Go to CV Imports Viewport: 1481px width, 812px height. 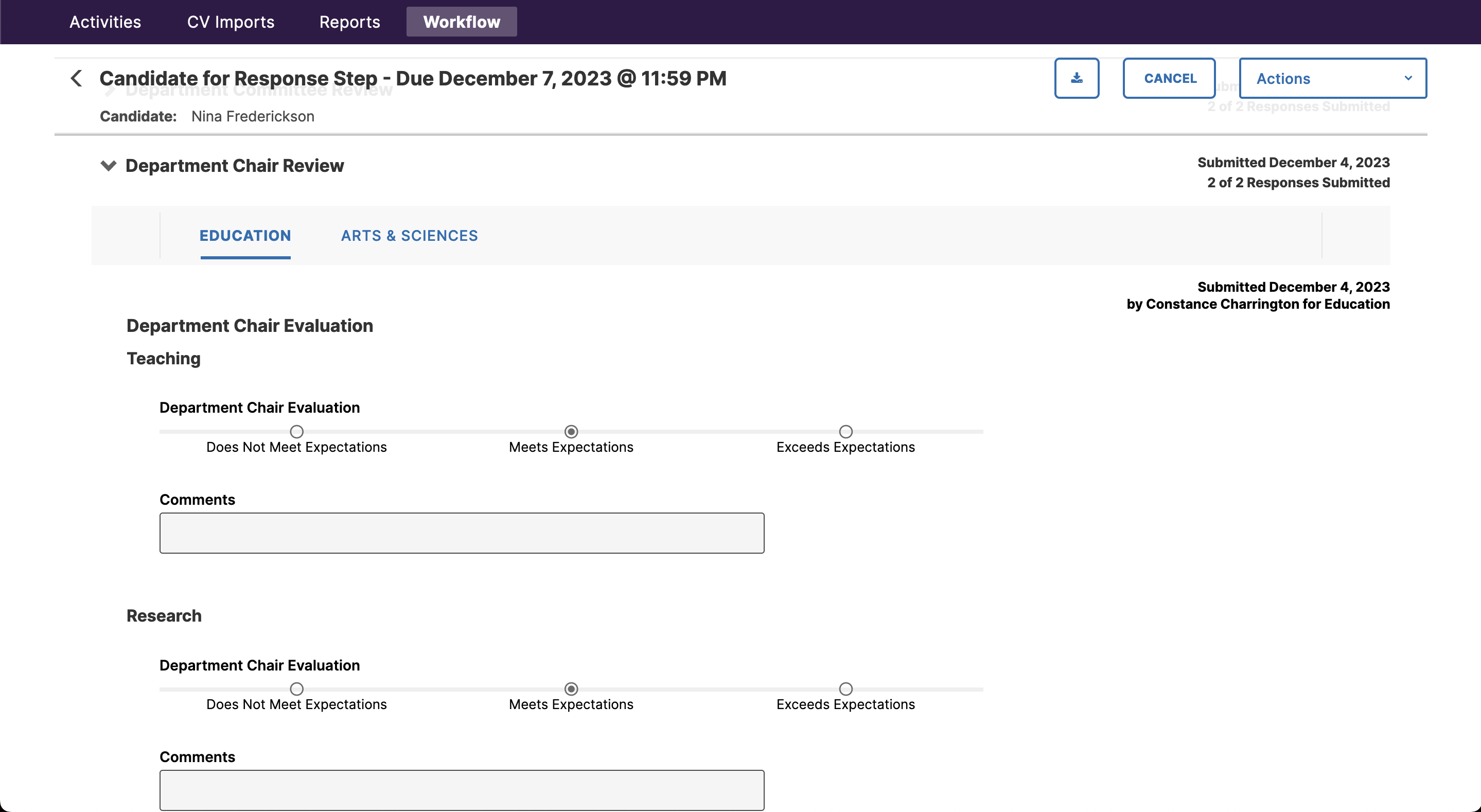[x=231, y=22]
